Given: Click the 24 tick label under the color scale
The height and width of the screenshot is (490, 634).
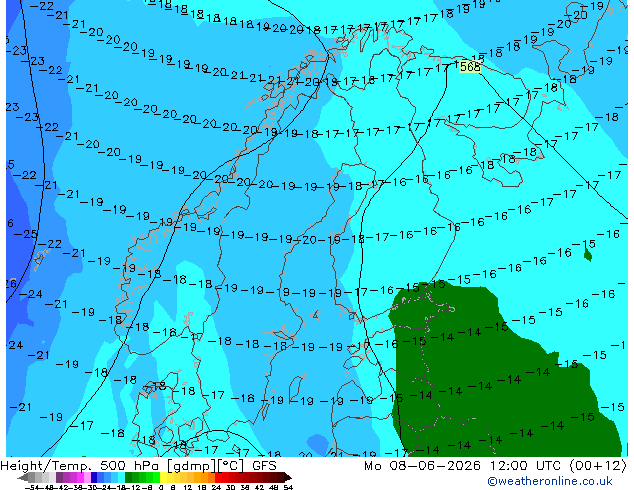Looking at the screenshot, I should pos(216,487).
